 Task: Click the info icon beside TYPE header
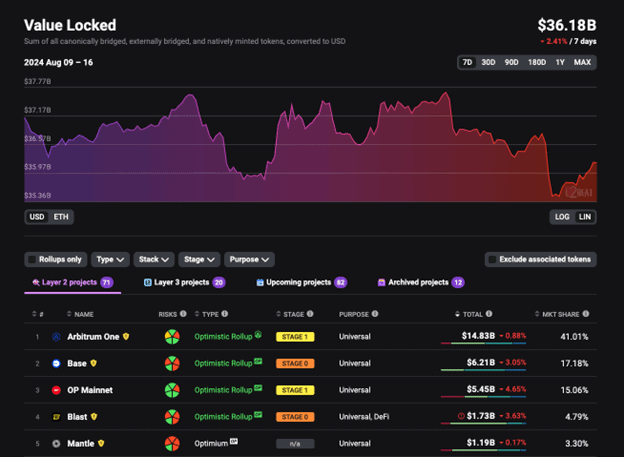tap(225, 314)
